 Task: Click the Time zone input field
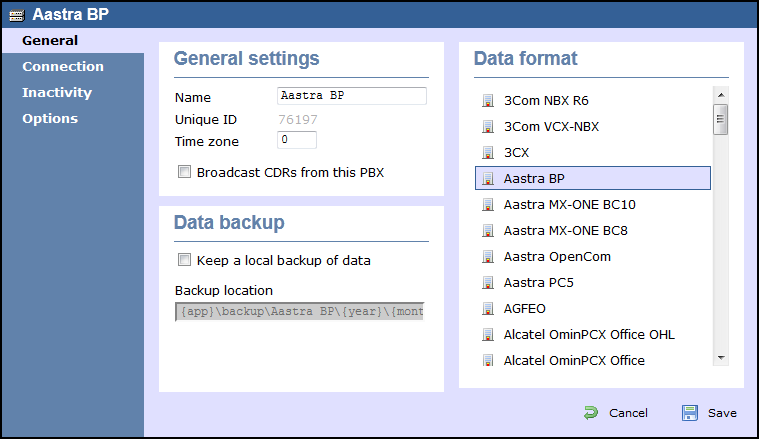click(x=297, y=140)
